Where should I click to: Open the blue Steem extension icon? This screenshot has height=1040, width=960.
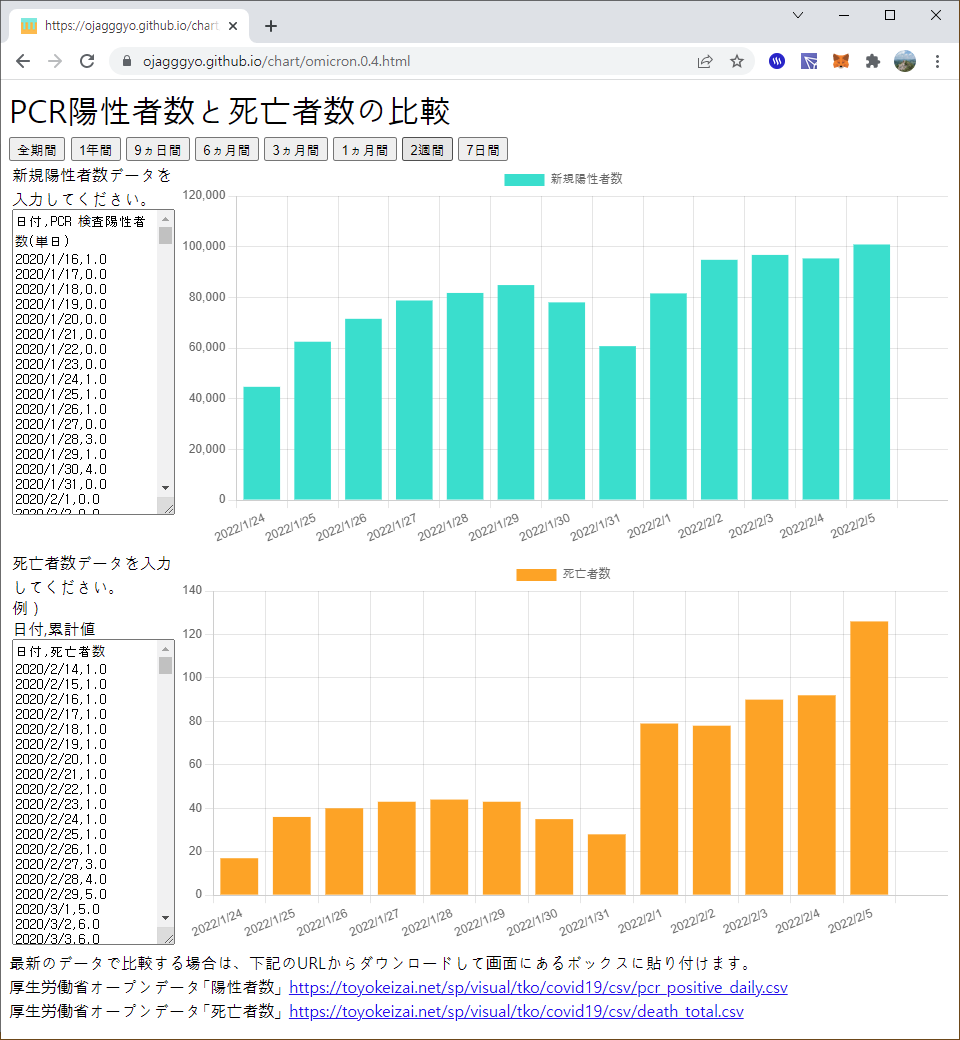coord(777,62)
